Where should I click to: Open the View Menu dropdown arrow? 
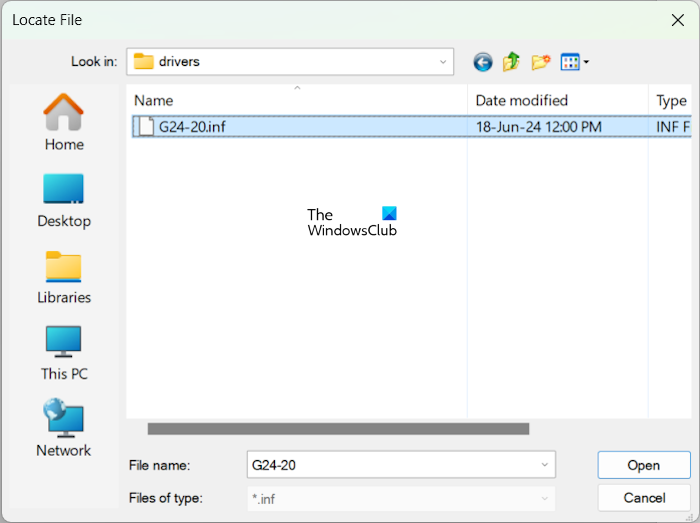(x=586, y=62)
